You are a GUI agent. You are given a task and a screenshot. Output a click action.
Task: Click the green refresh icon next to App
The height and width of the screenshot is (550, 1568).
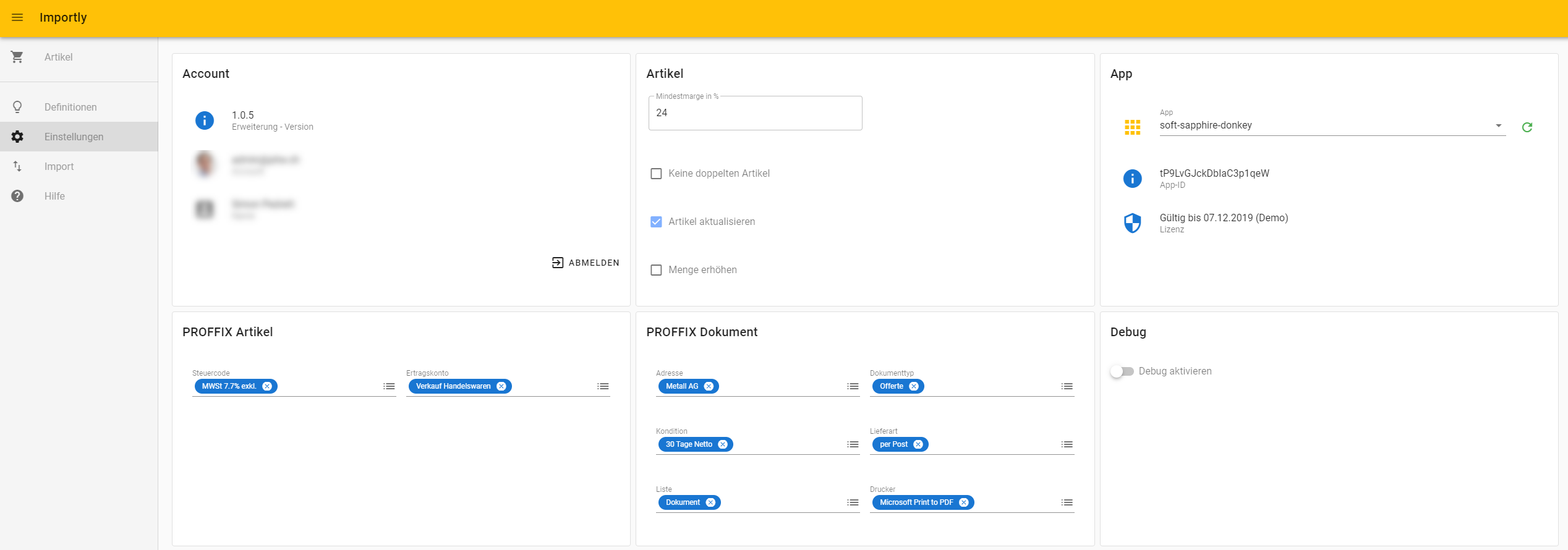pyautogui.click(x=1527, y=127)
